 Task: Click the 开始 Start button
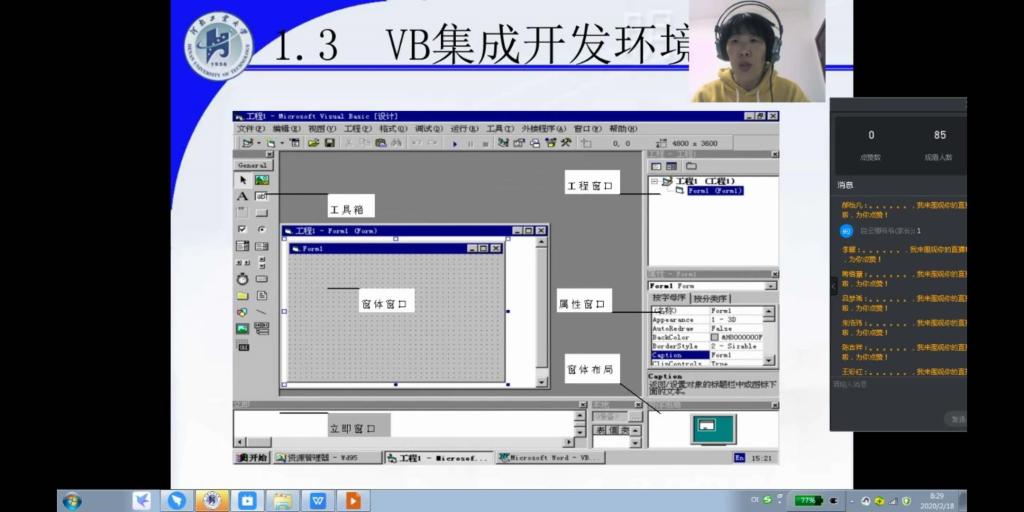[252, 458]
